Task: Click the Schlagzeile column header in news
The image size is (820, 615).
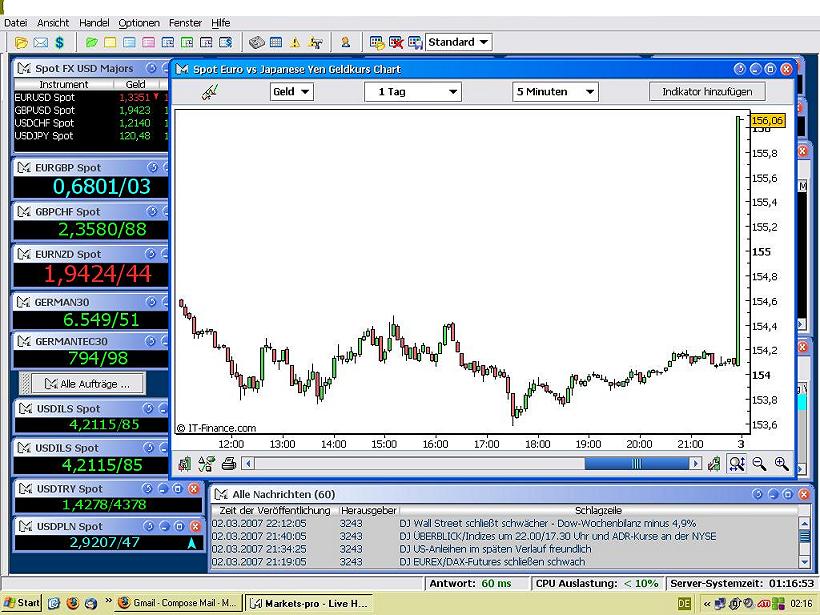Action: [x=598, y=510]
